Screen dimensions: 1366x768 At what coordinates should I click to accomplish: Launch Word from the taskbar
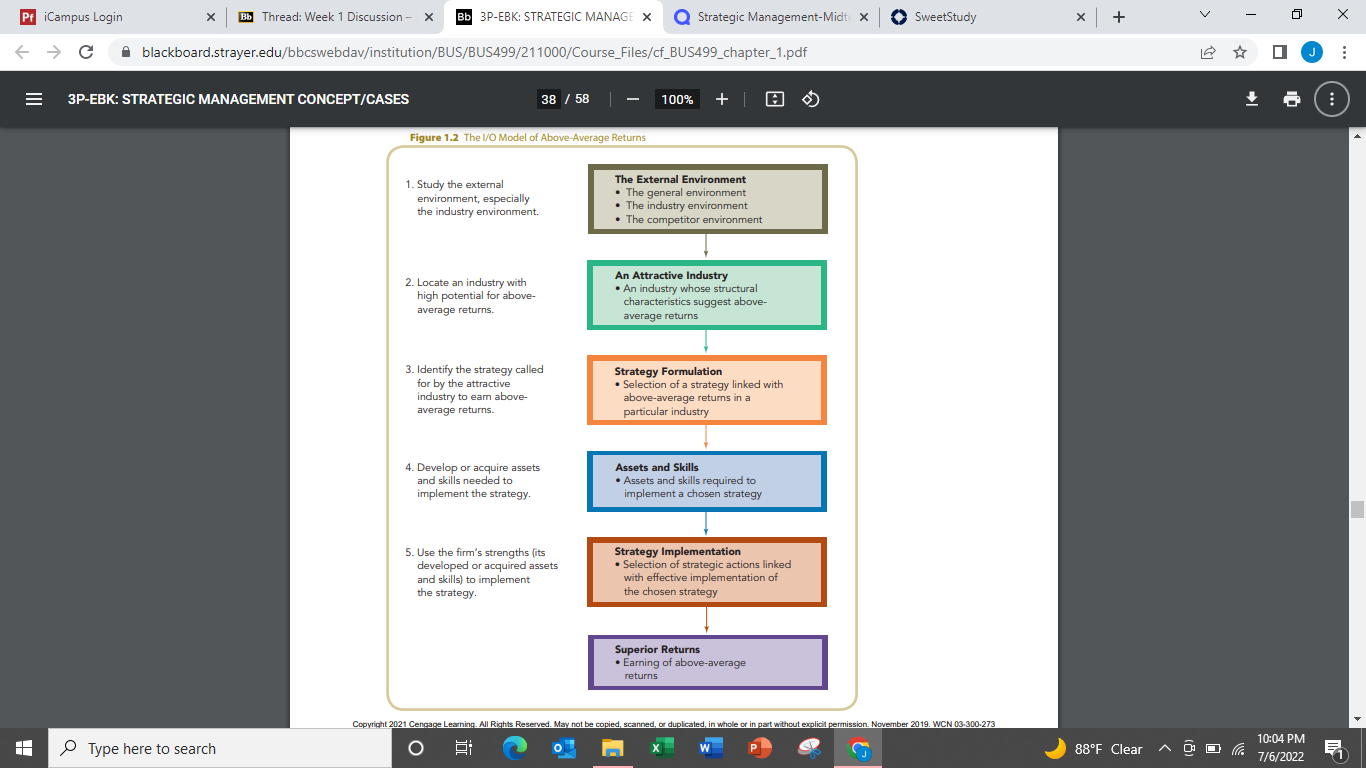pos(709,748)
